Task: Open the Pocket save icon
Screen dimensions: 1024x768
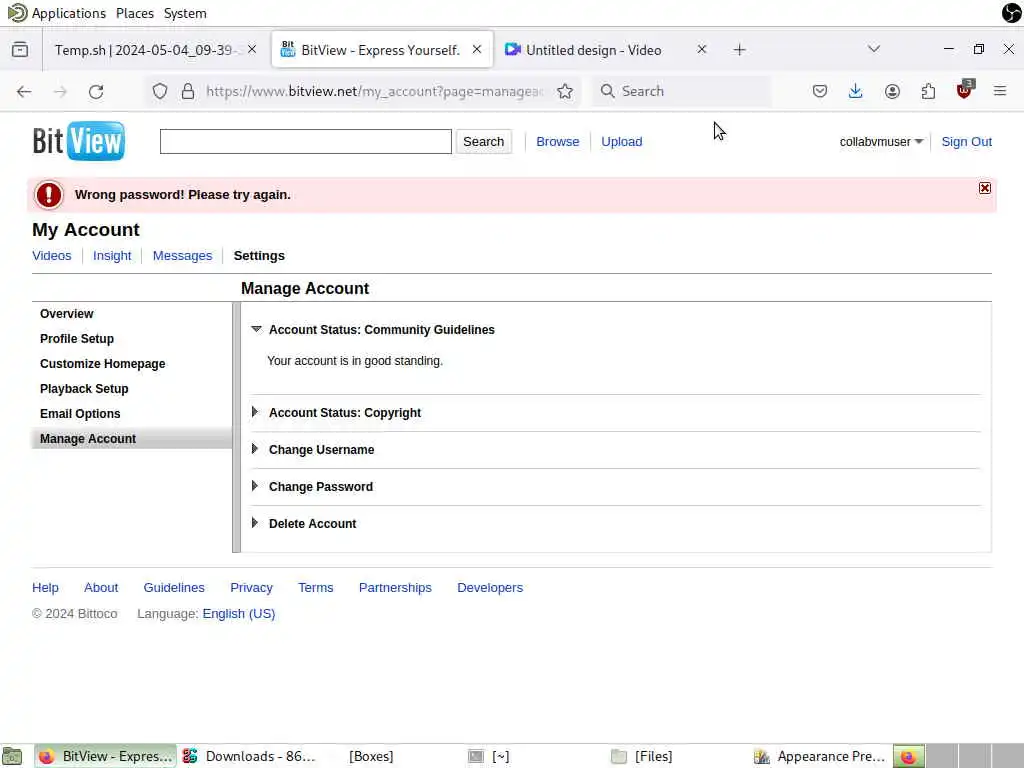Action: coord(820,91)
